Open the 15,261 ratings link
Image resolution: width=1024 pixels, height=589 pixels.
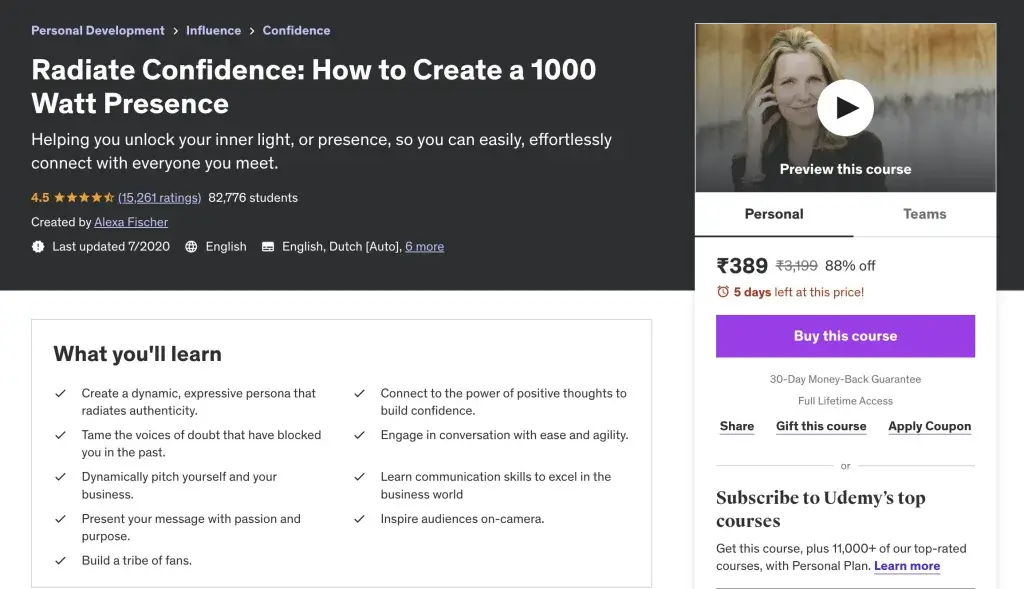[x=159, y=198]
